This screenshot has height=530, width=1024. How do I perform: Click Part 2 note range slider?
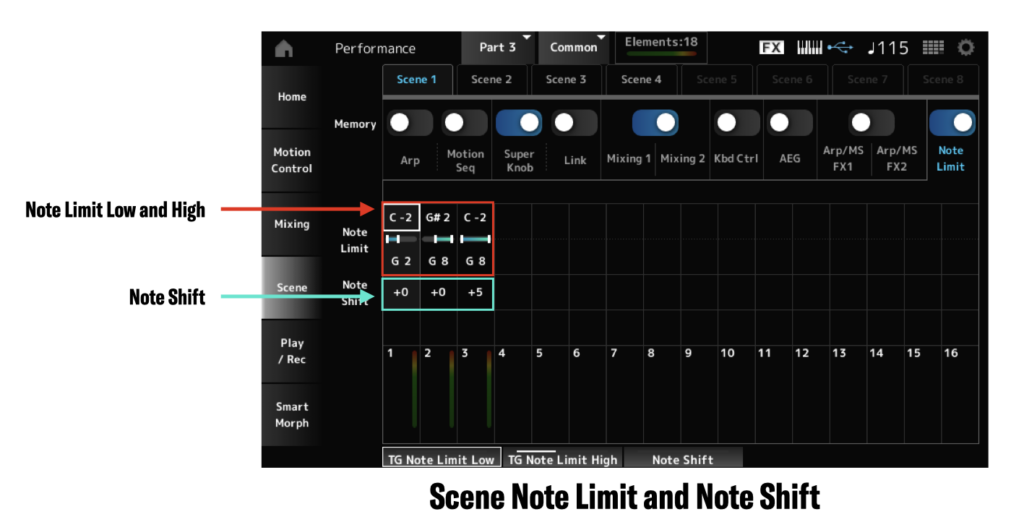click(438, 240)
